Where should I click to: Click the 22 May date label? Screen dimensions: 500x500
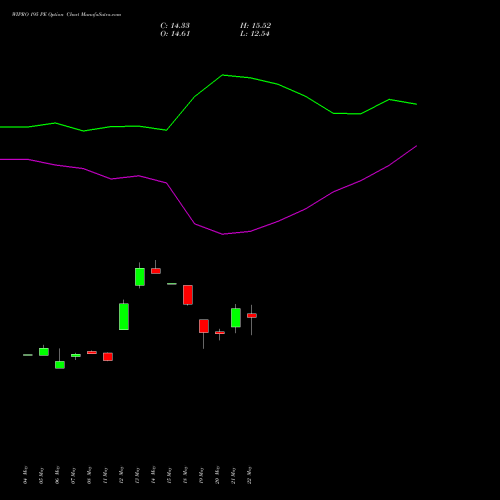point(250,475)
